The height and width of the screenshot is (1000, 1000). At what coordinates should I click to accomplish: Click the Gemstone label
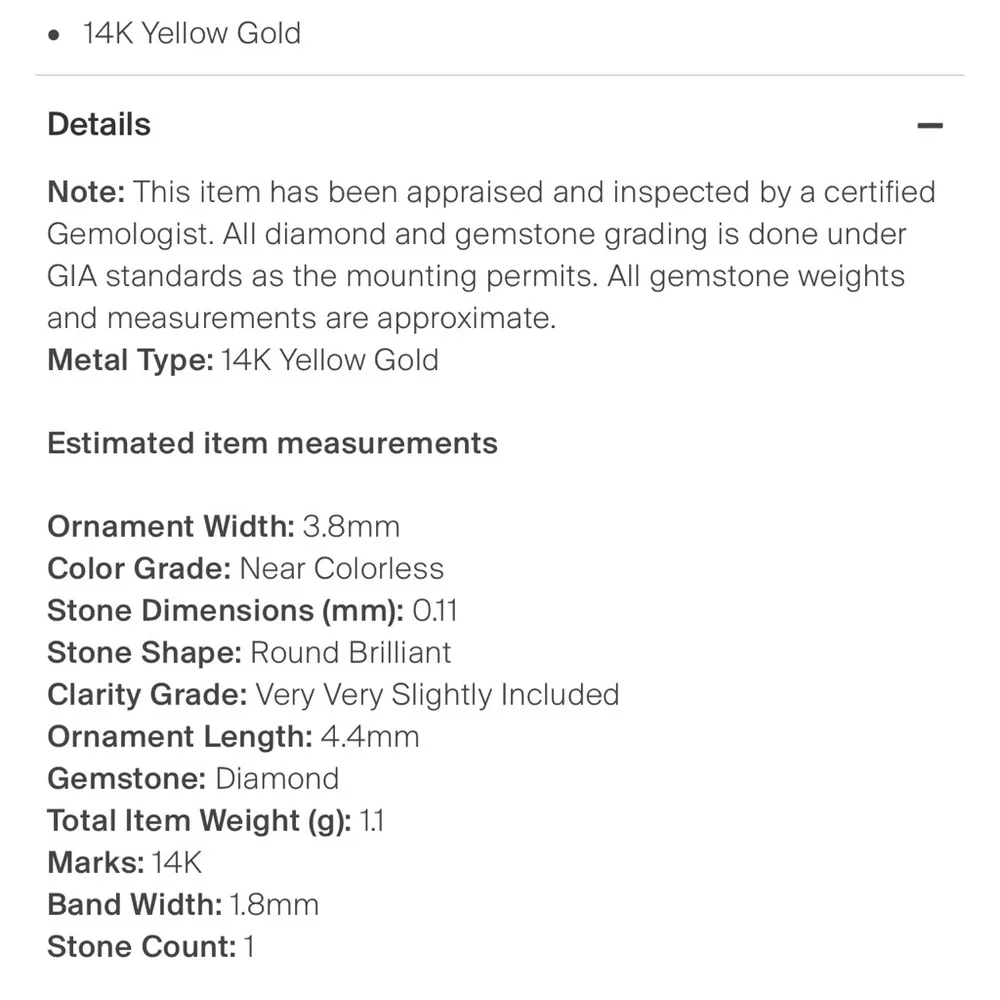127,778
